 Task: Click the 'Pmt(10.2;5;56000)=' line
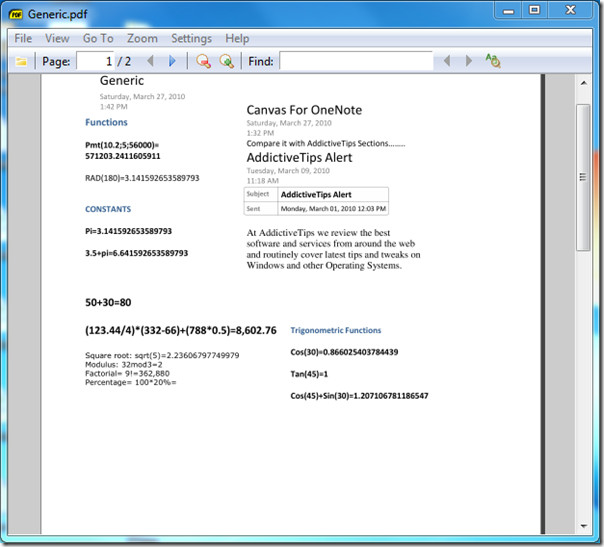pyautogui.click(x=122, y=145)
